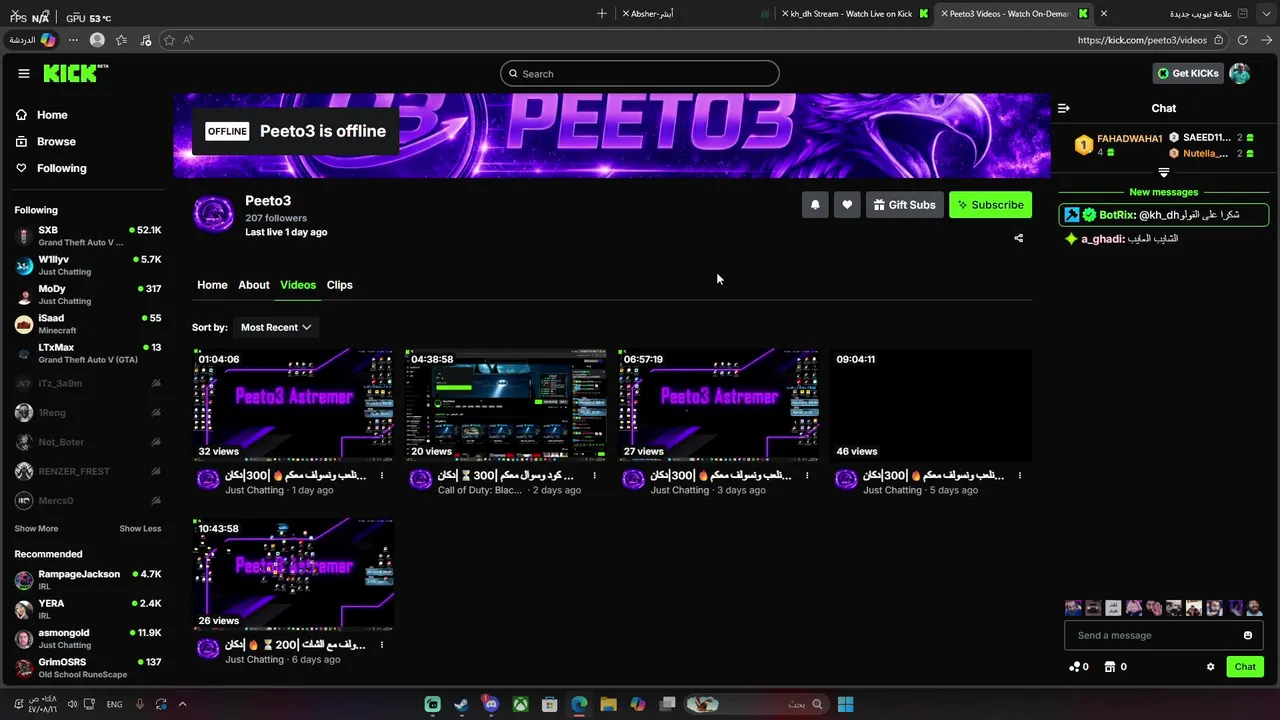Click the New messages indicator
The width and height of the screenshot is (1280, 720).
coord(1163,192)
